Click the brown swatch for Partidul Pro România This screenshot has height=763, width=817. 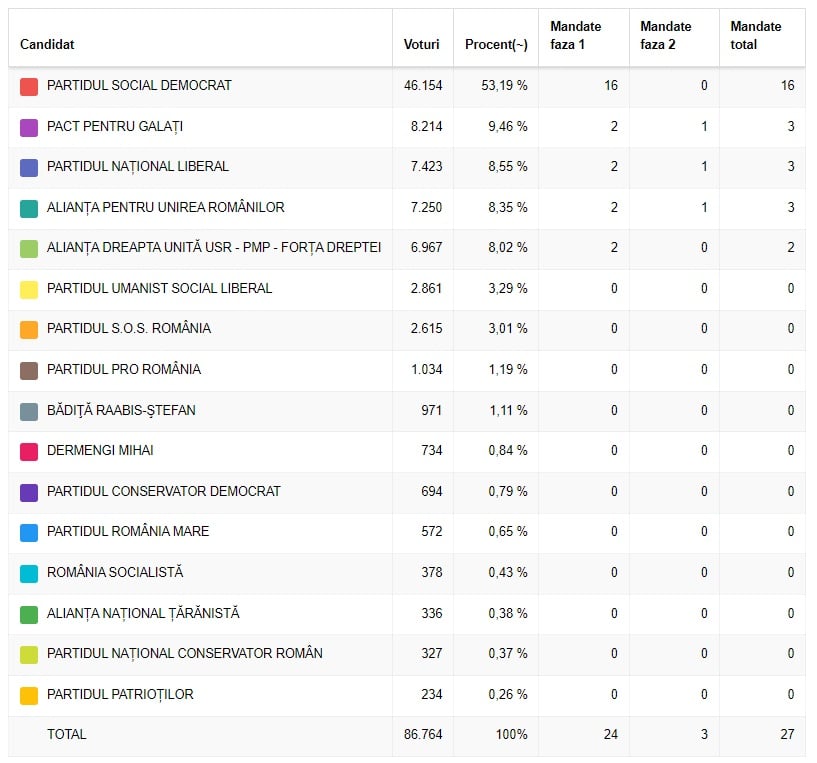click(x=29, y=370)
